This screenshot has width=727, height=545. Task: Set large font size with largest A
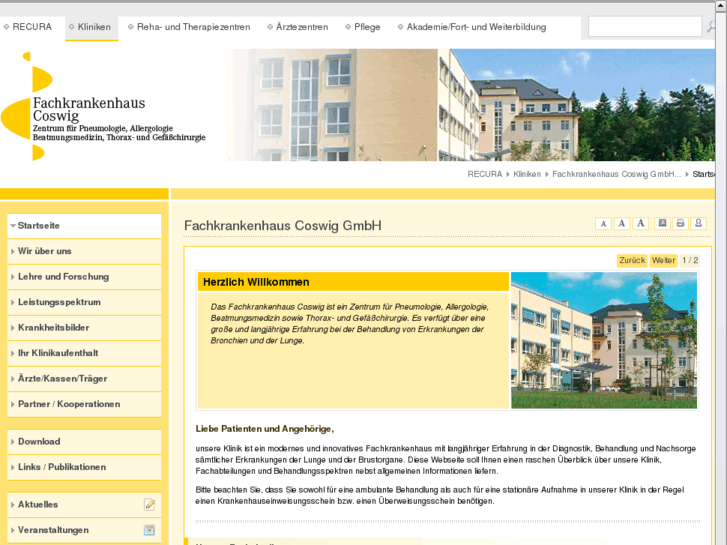tap(640, 224)
